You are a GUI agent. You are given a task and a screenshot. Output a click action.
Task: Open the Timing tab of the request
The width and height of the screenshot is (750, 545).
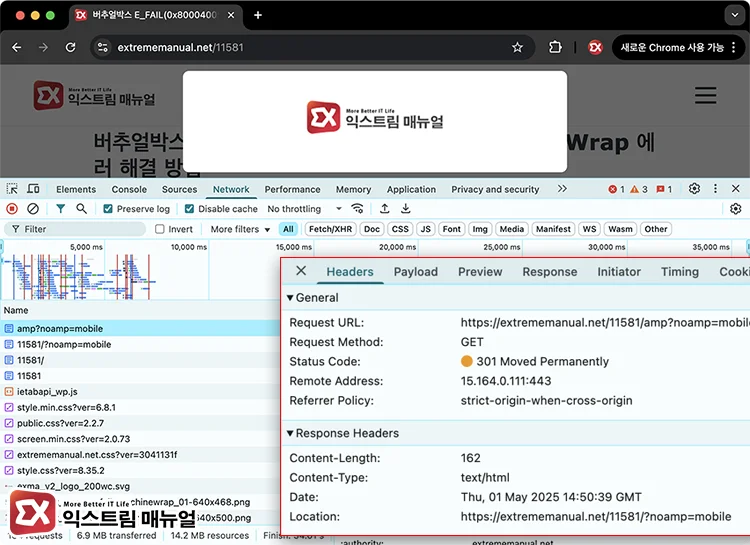(x=680, y=272)
